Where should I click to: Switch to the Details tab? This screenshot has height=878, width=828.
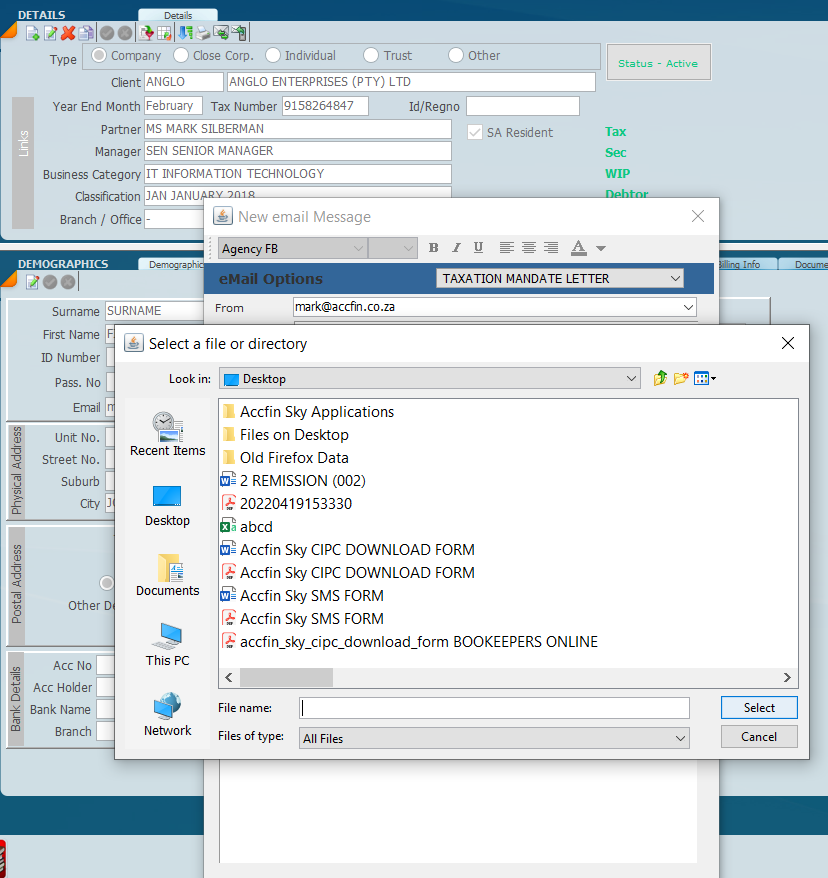[x=177, y=16]
